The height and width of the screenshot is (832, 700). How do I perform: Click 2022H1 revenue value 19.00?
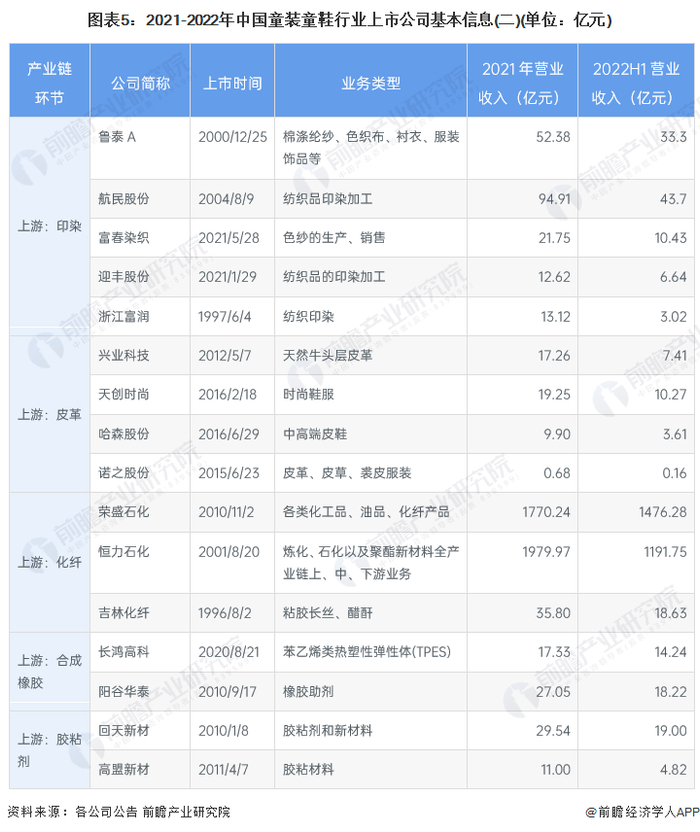[x=670, y=731]
